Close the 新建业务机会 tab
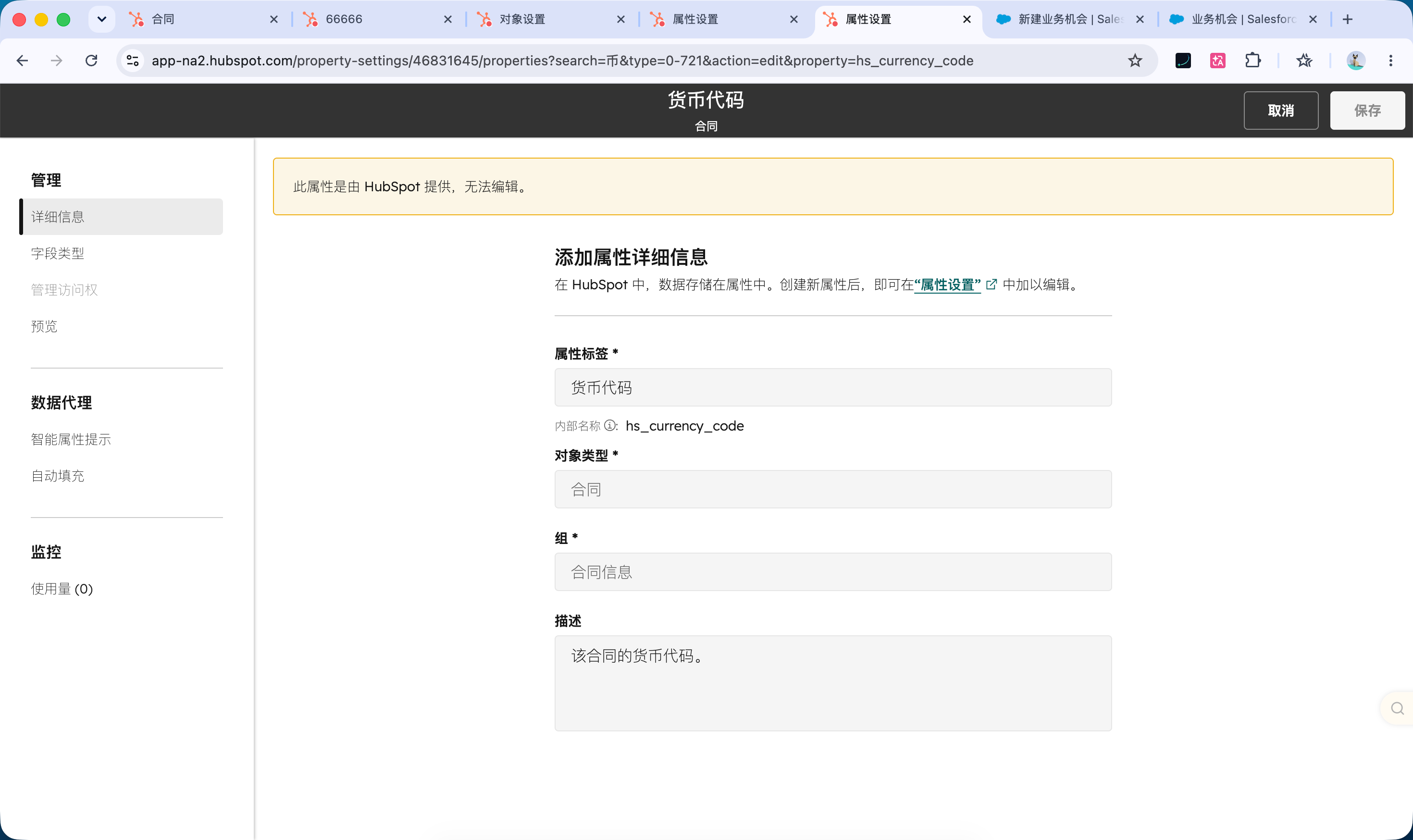 click(x=1140, y=19)
